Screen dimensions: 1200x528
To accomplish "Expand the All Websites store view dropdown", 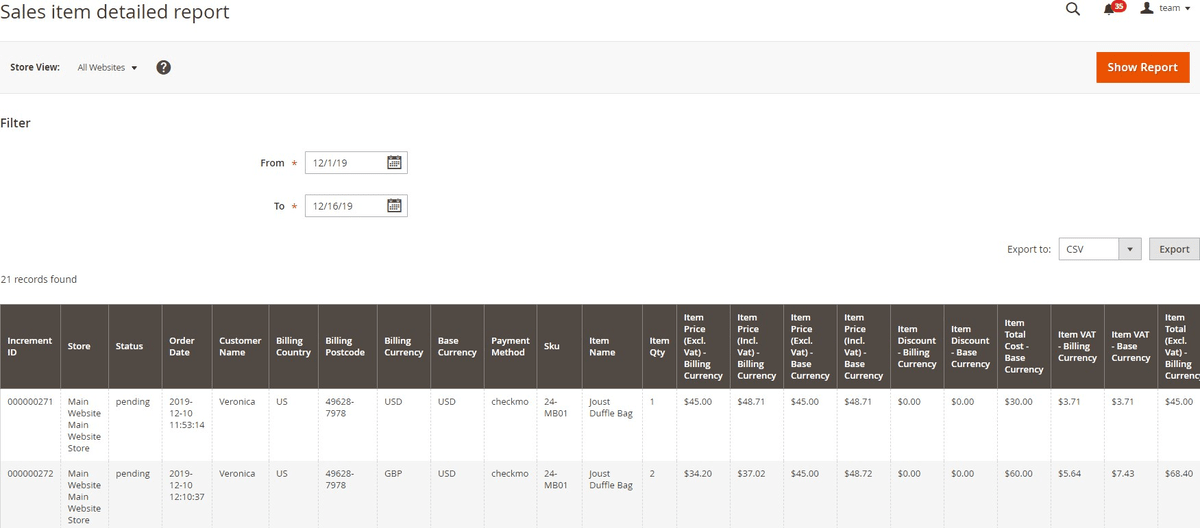I will pyautogui.click(x=107, y=67).
